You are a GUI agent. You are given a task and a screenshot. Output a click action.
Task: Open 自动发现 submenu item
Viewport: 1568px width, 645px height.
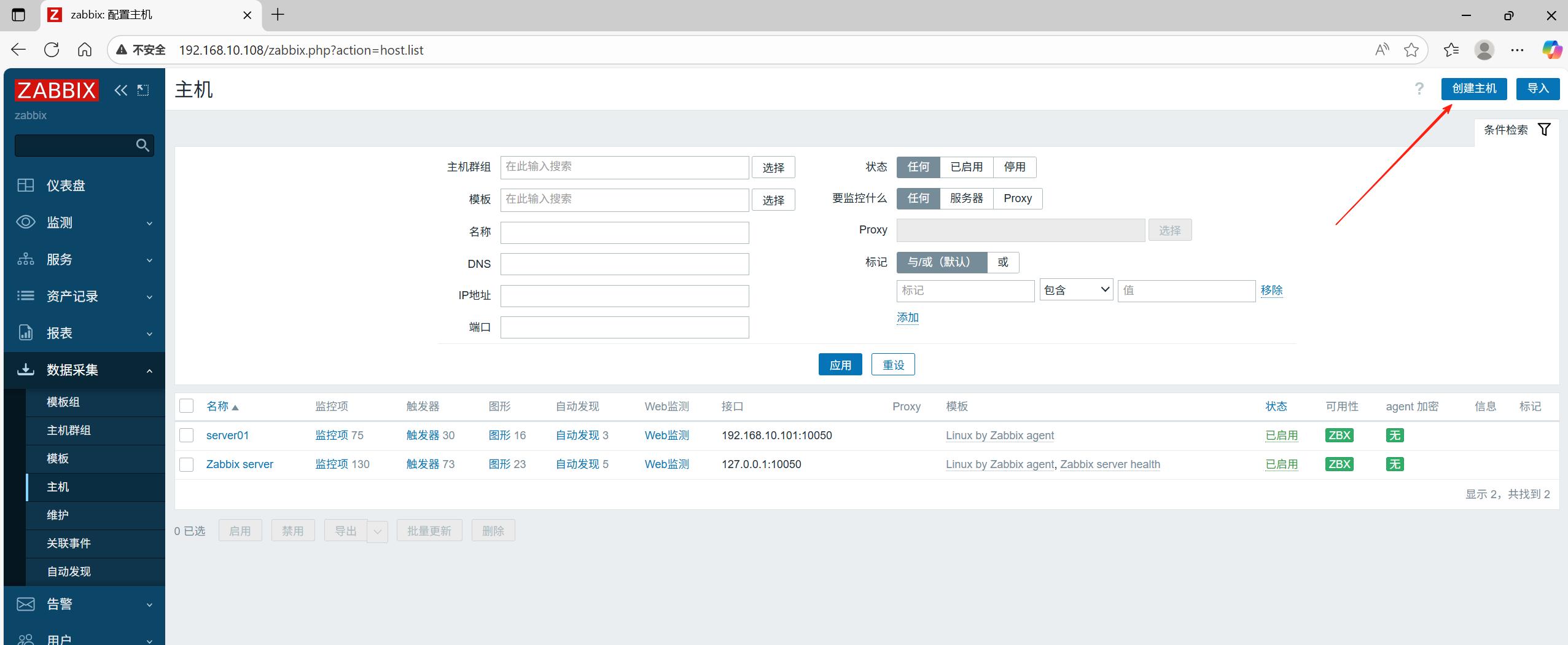click(95, 571)
